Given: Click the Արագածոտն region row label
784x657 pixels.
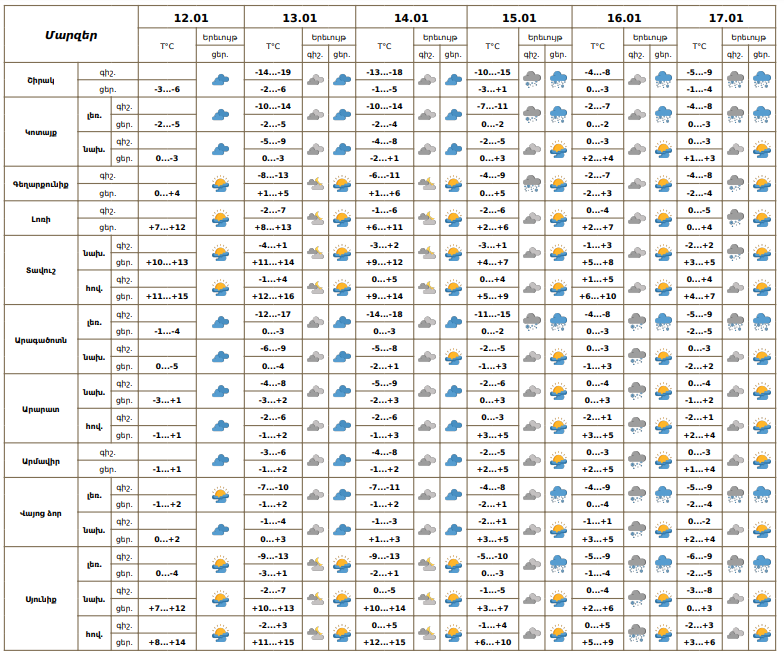Looking at the screenshot, I should pyautogui.click(x=41, y=339).
